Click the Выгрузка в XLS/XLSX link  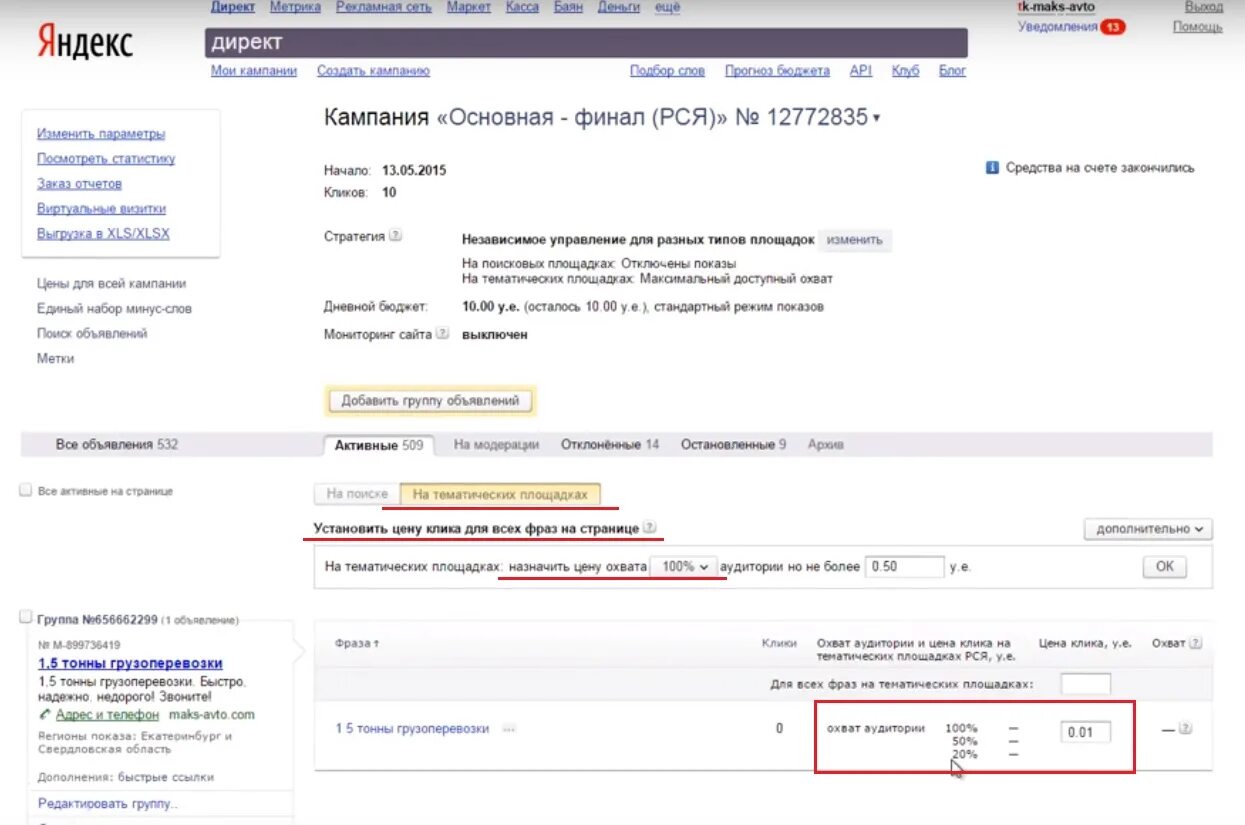point(103,234)
